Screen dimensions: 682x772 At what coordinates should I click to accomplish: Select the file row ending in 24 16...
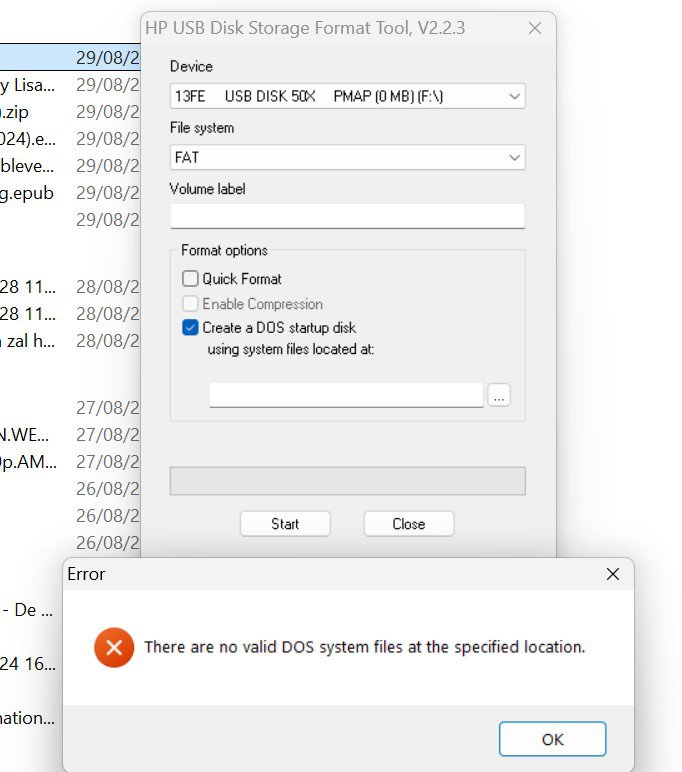pos(32,664)
